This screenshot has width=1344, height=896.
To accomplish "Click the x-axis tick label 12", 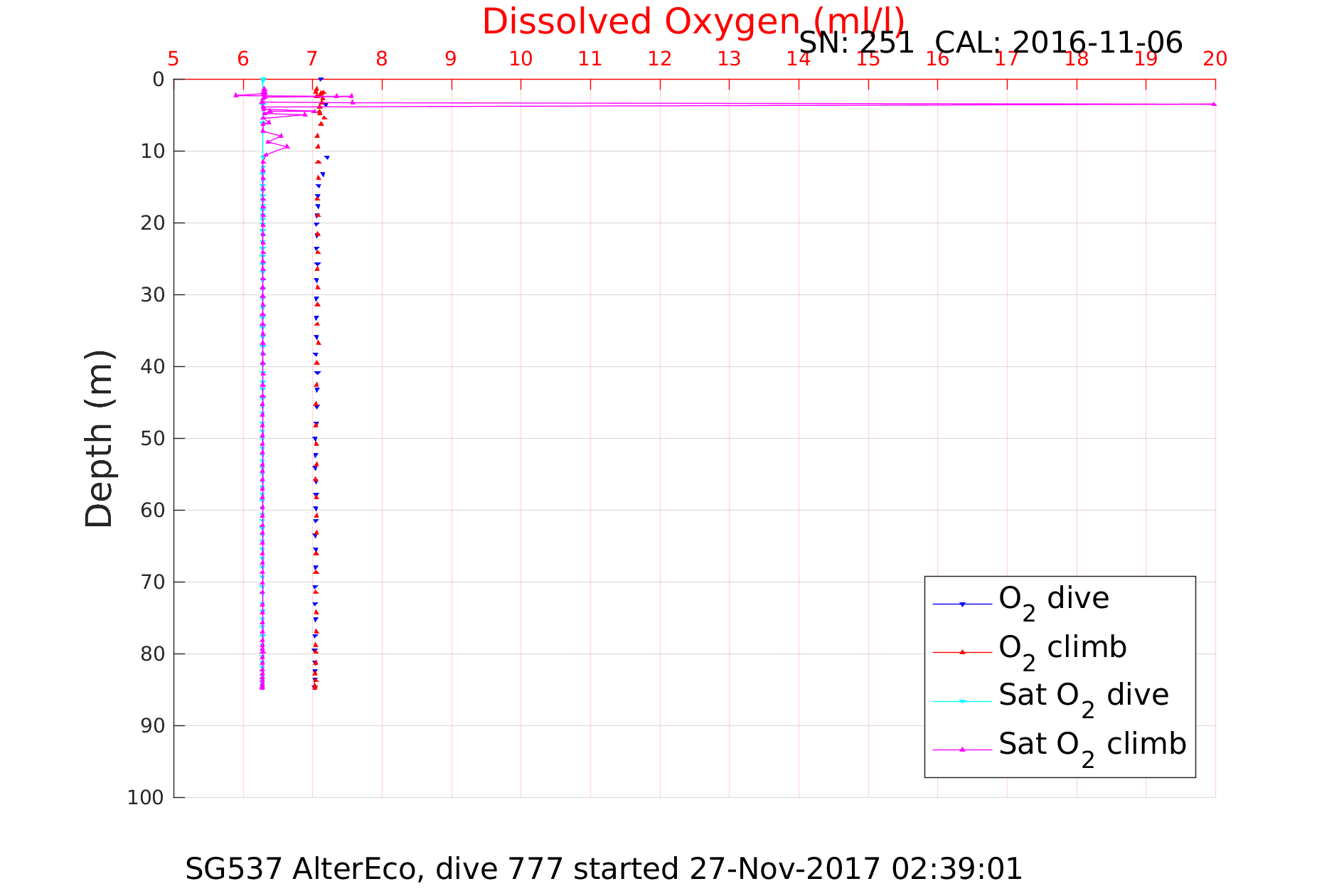I will tap(660, 59).
